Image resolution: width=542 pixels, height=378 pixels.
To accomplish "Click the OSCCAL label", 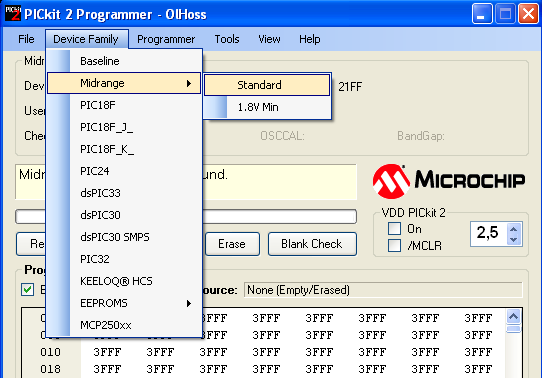I will coord(282,136).
